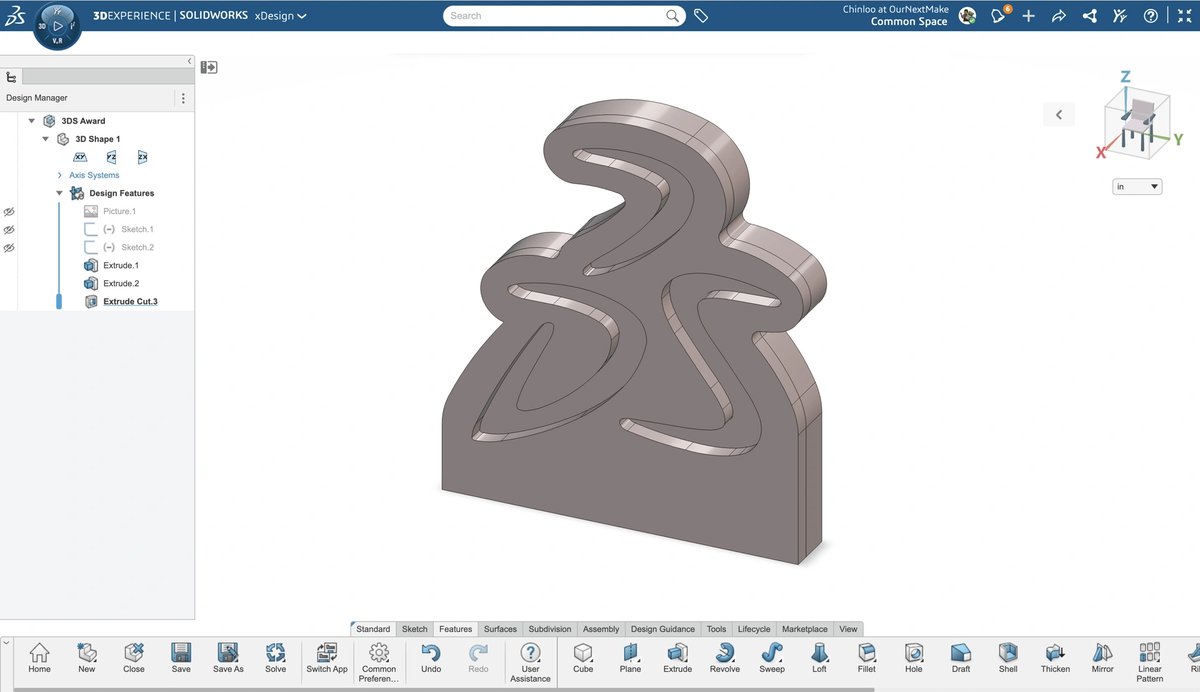
Task: Open the View tab
Action: click(x=848, y=629)
